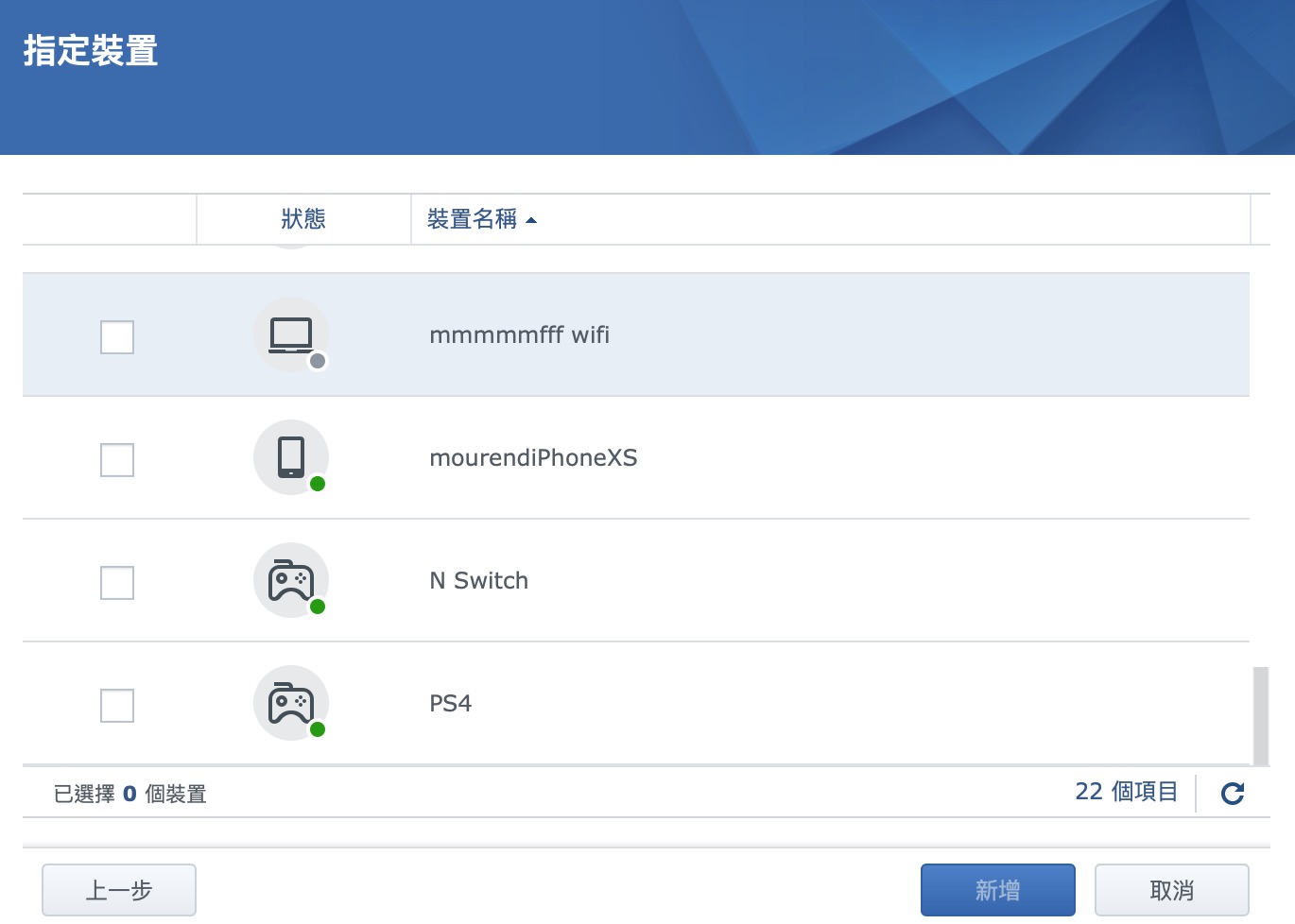Click the gamepad icon for N Switch

pos(291,580)
